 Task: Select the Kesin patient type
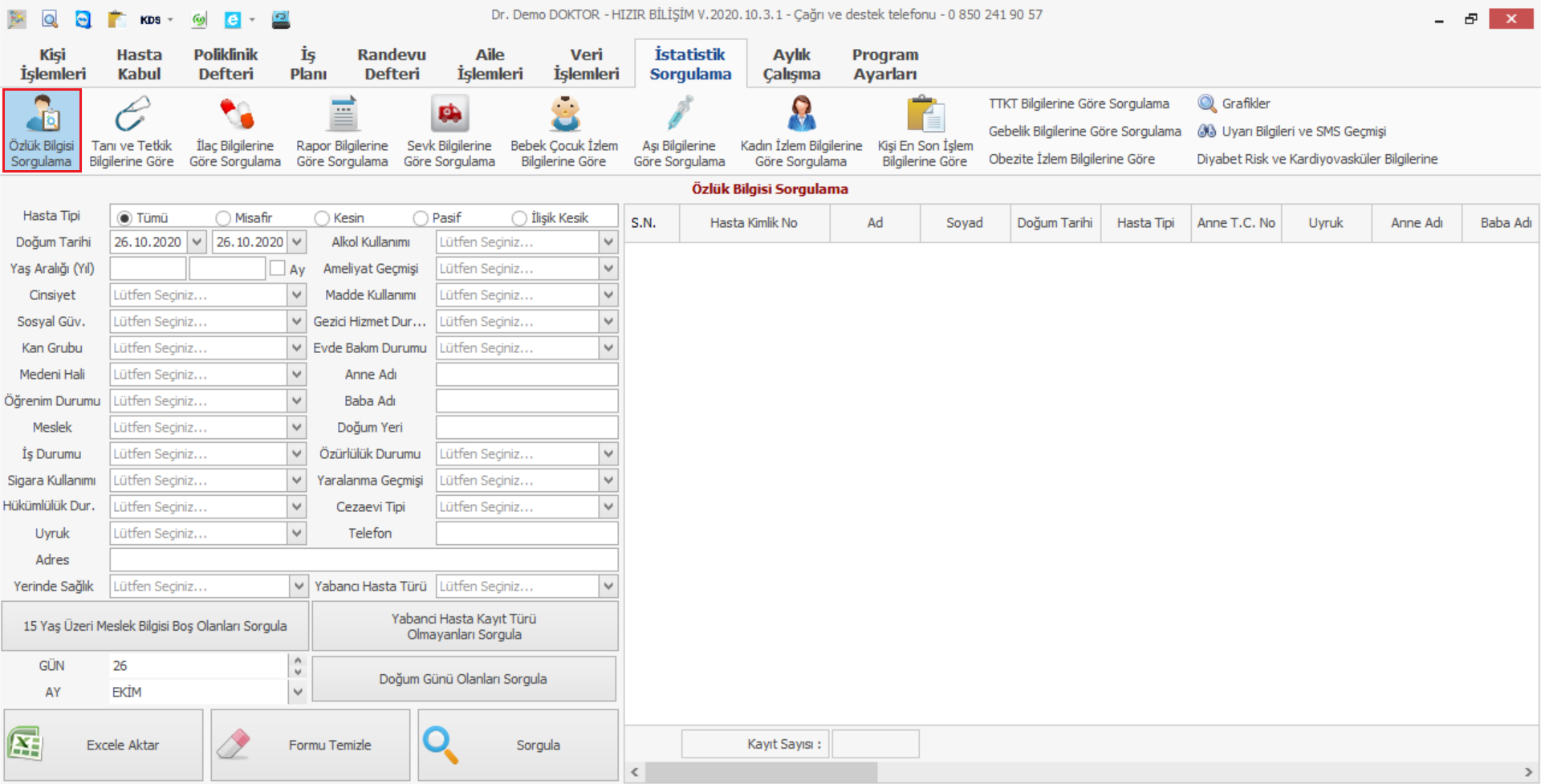(x=323, y=218)
